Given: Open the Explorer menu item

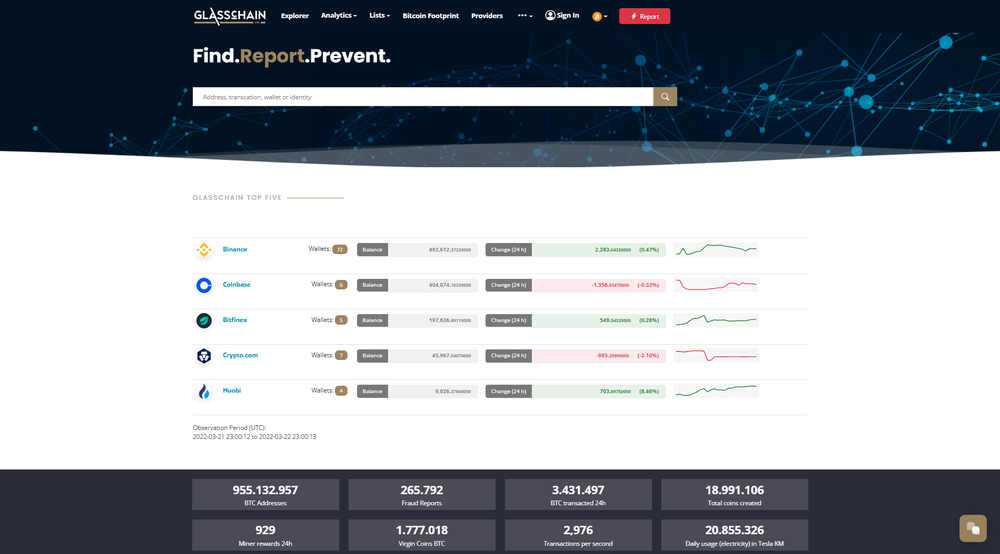Looking at the screenshot, I should [295, 16].
